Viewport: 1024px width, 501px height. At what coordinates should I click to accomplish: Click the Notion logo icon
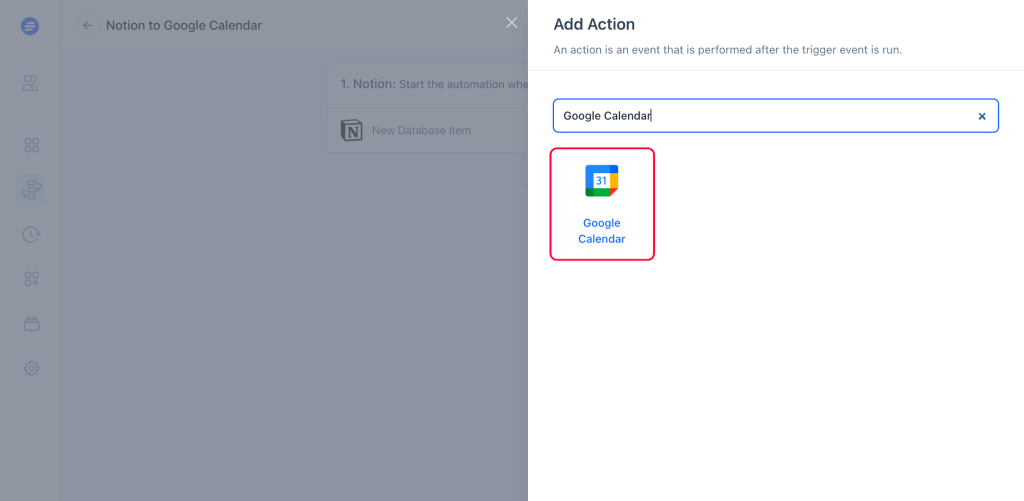click(x=351, y=130)
